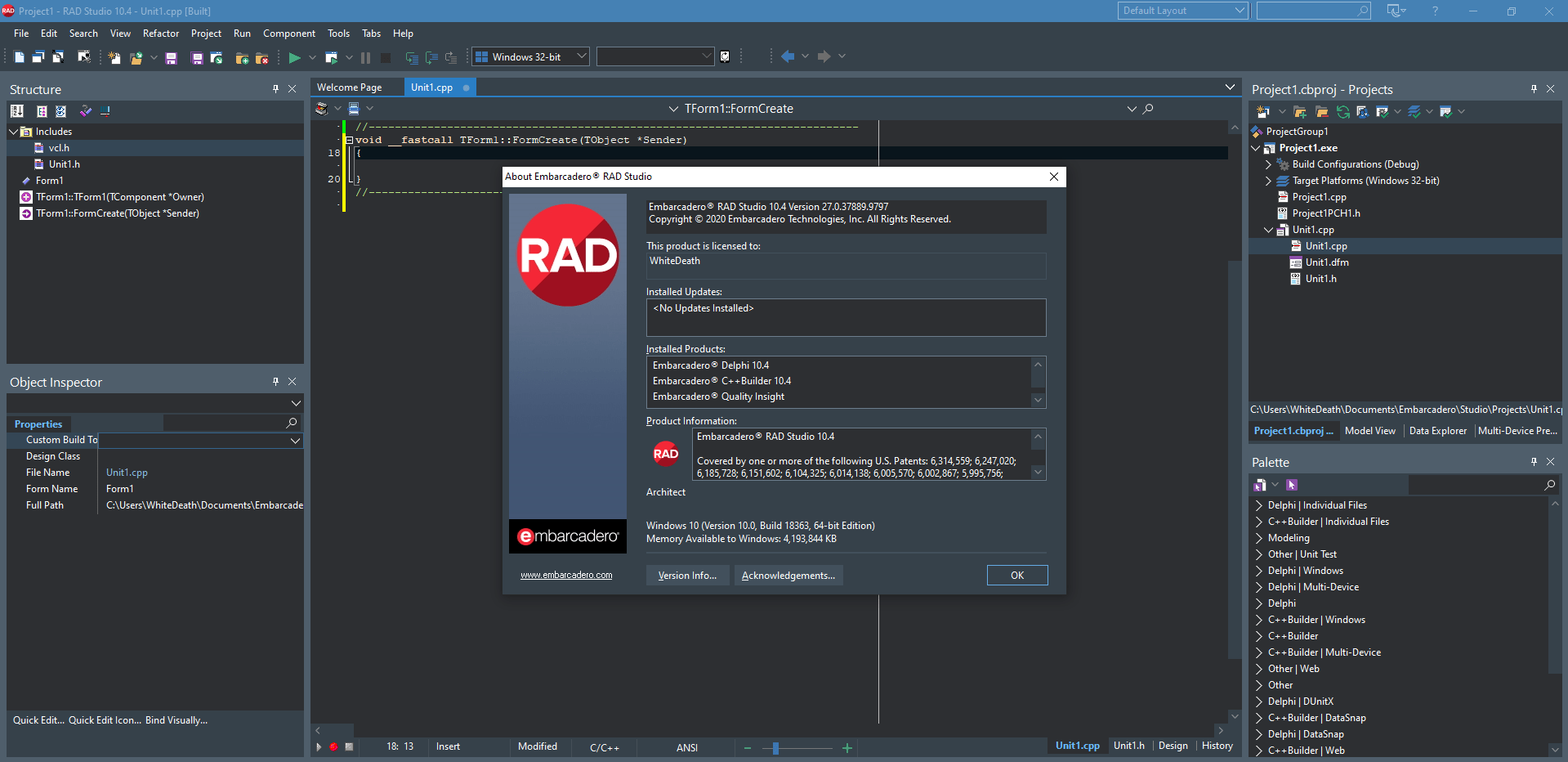Viewport: 1568px width, 762px height.
Task: Click the Sync project refresh icon
Action: coord(1342,112)
